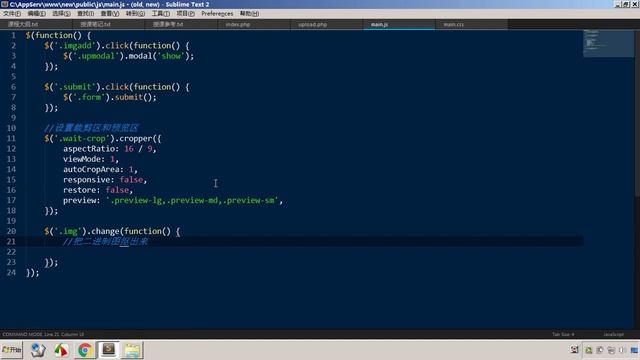
Task: Open the 编辑(E) menu
Action: [36, 13]
